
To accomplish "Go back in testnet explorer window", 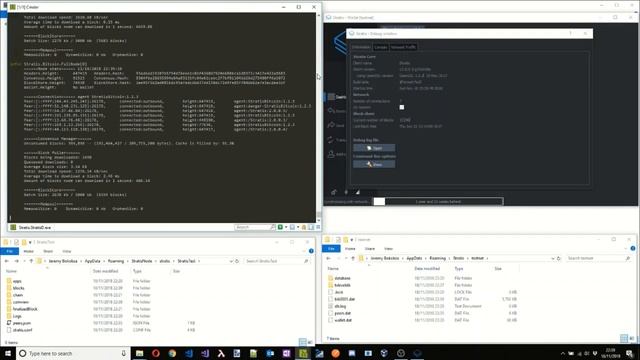I will click(329, 258).
